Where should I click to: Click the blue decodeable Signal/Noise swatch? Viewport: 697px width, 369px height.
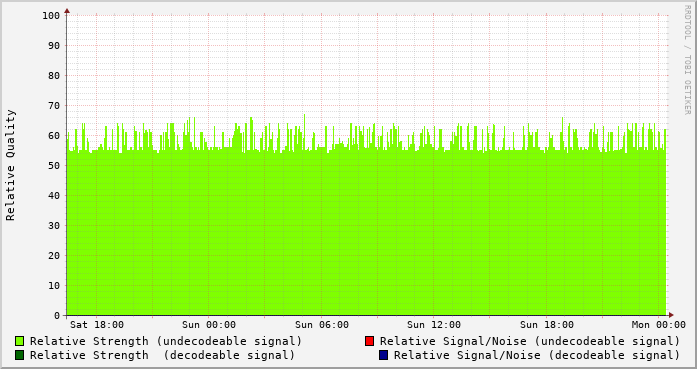(x=384, y=355)
